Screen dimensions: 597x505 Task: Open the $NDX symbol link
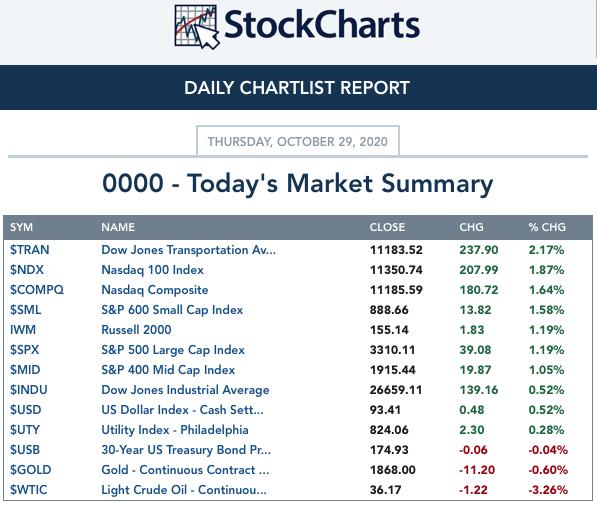[x=27, y=270]
